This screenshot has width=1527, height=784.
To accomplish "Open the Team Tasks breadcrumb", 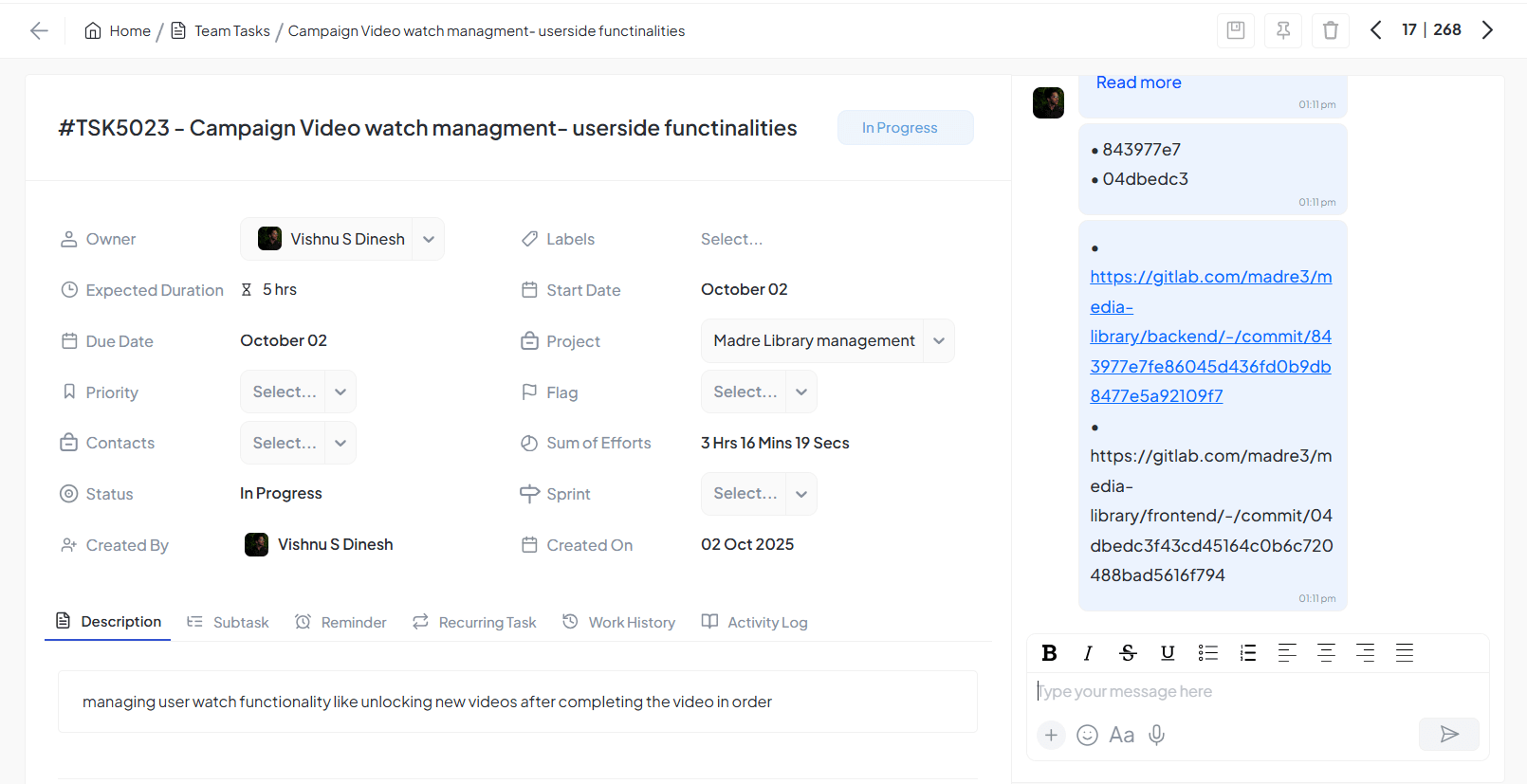I will pyautogui.click(x=221, y=30).
